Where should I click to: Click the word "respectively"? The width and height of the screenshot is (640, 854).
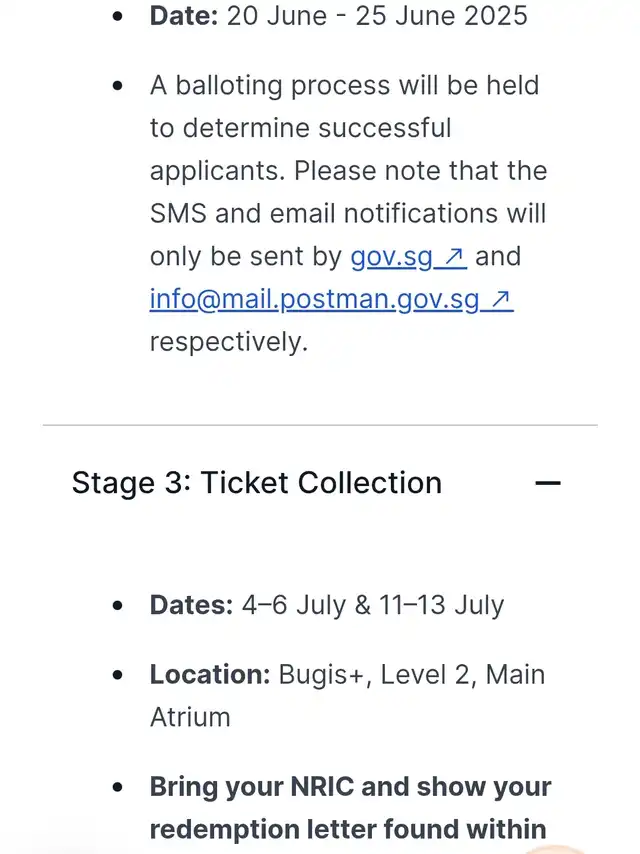point(229,342)
